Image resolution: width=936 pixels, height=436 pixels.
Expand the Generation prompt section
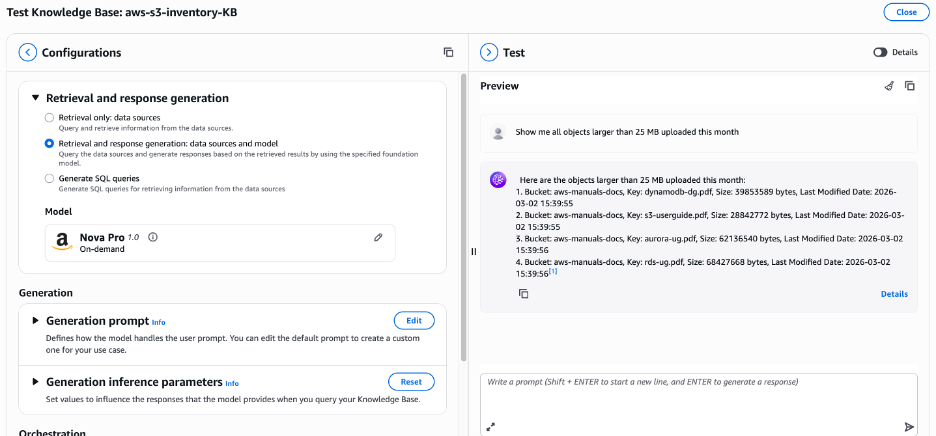36,321
